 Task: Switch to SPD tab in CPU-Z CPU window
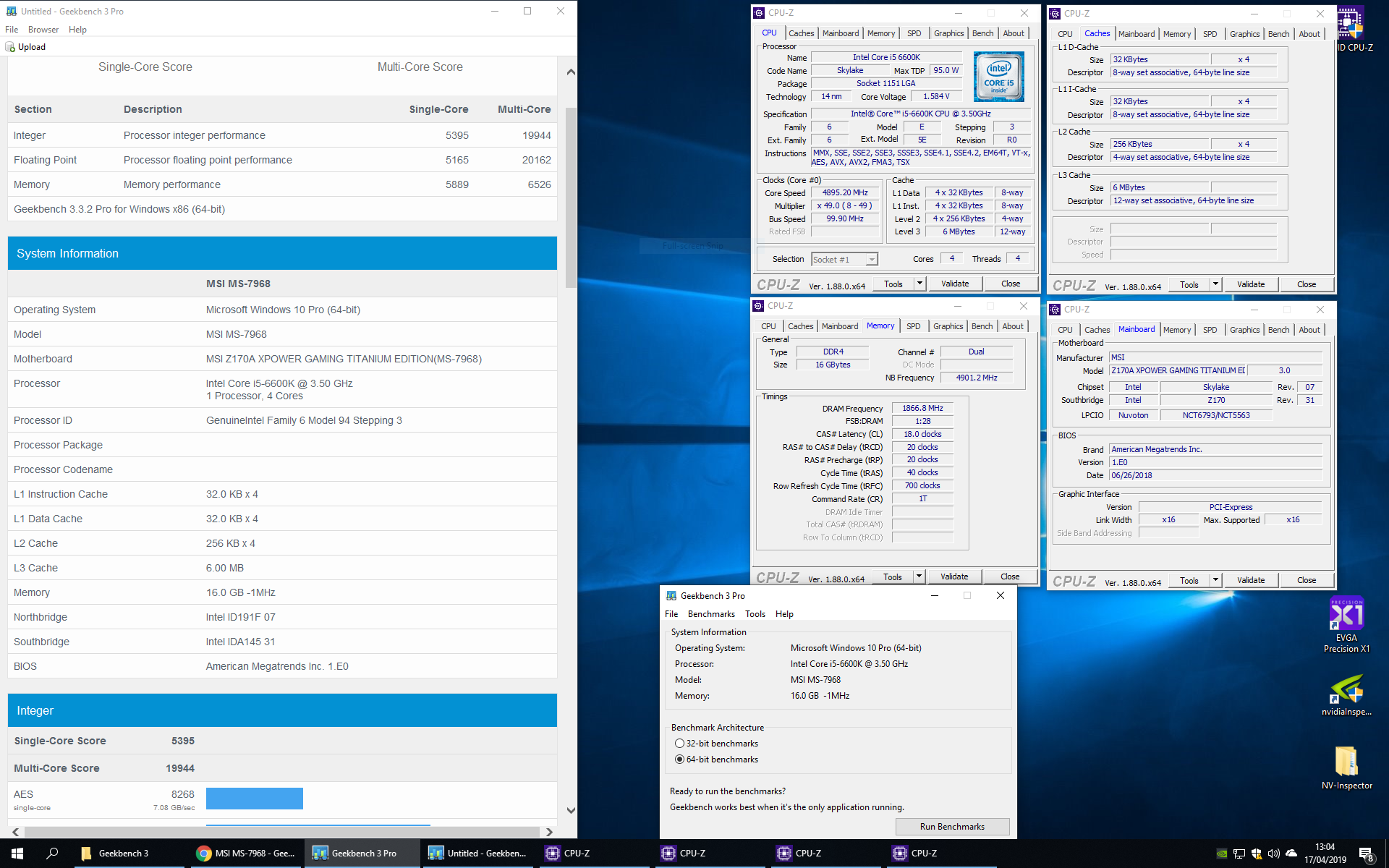click(914, 33)
